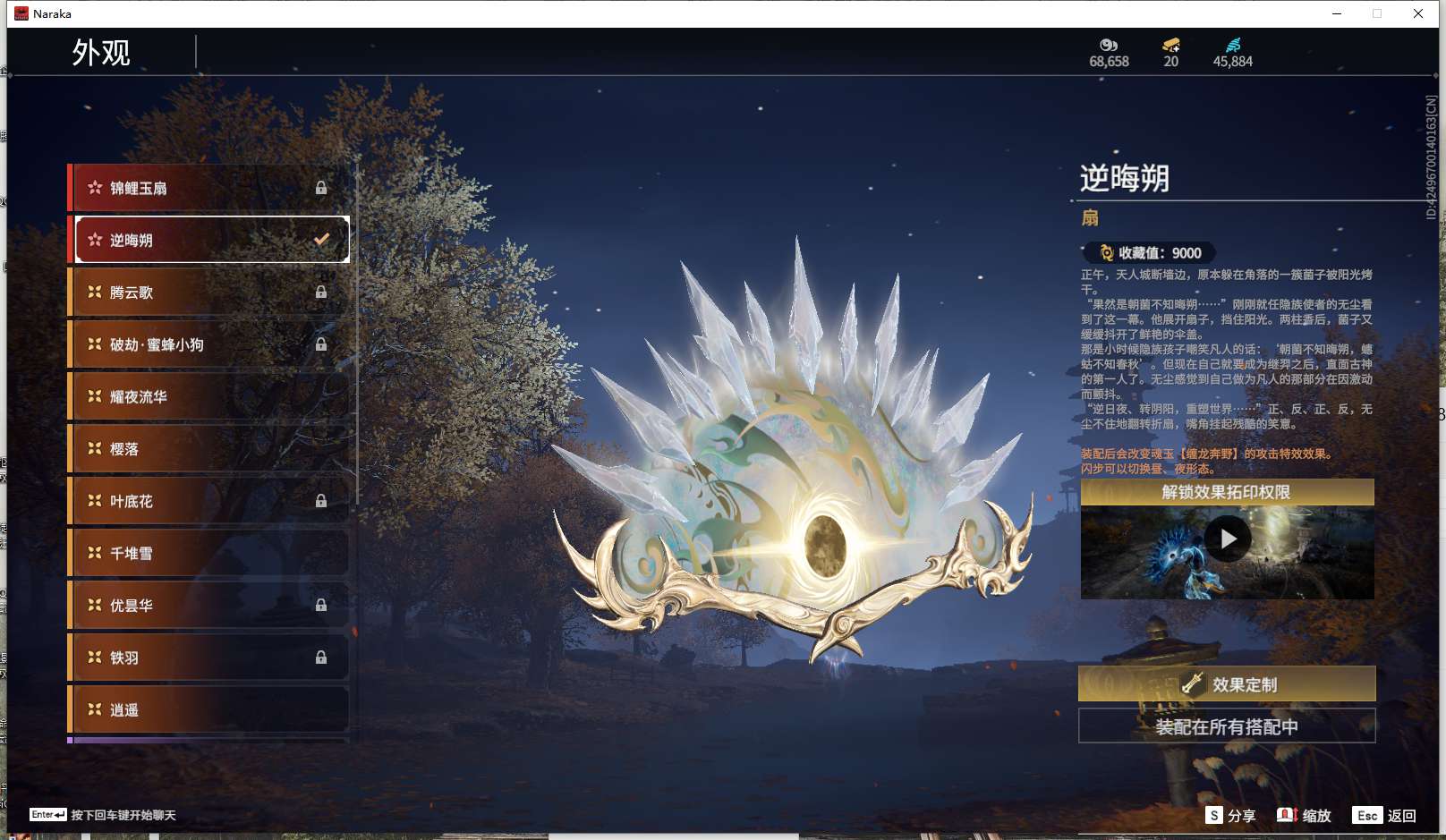The image size is (1446, 840).
Task: Click the star rarity icon beside 逆晦朔
Action: [x=95, y=239]
